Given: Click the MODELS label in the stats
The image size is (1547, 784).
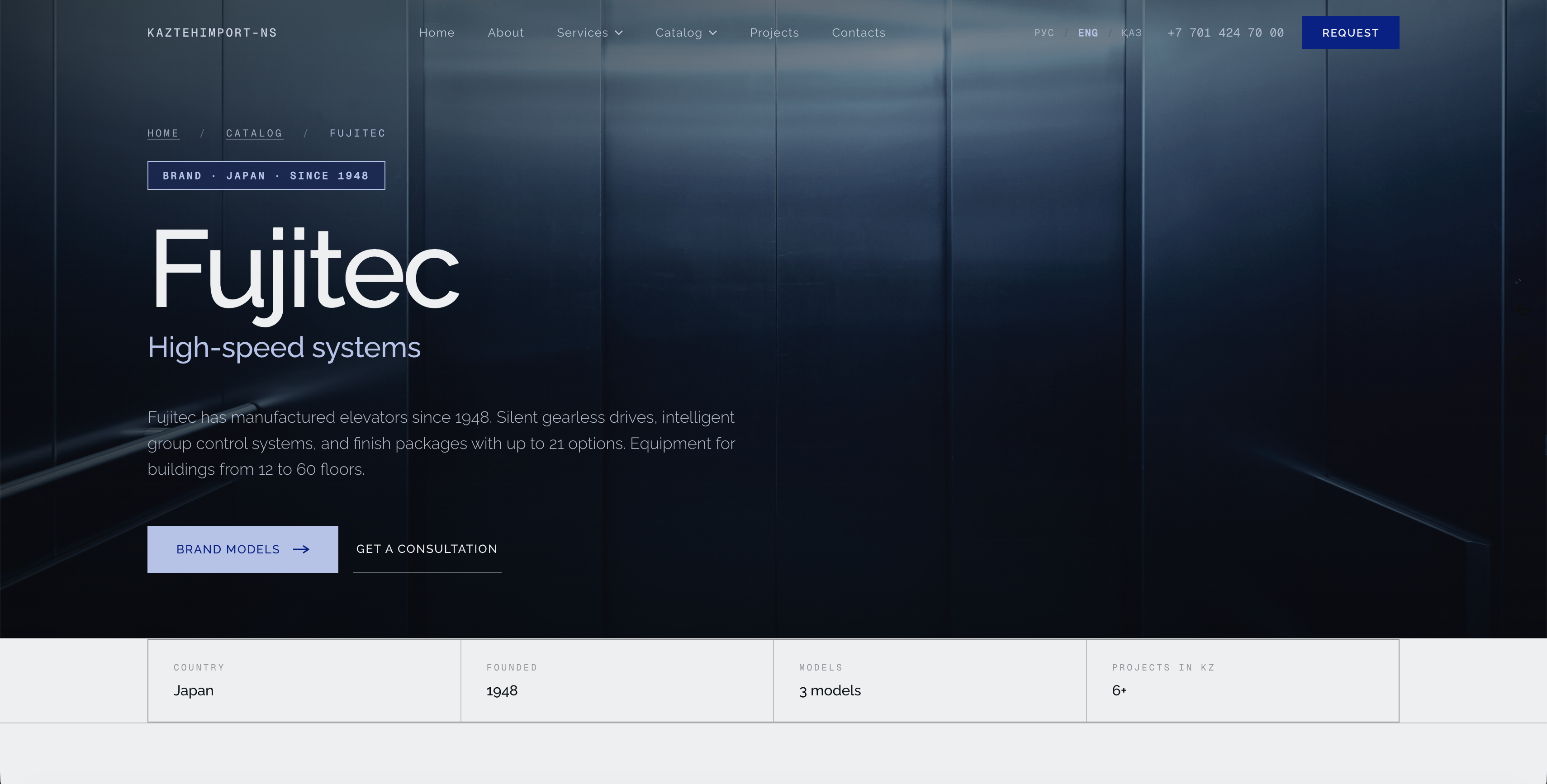Looking at the screenshot, I should pos(821,667).
